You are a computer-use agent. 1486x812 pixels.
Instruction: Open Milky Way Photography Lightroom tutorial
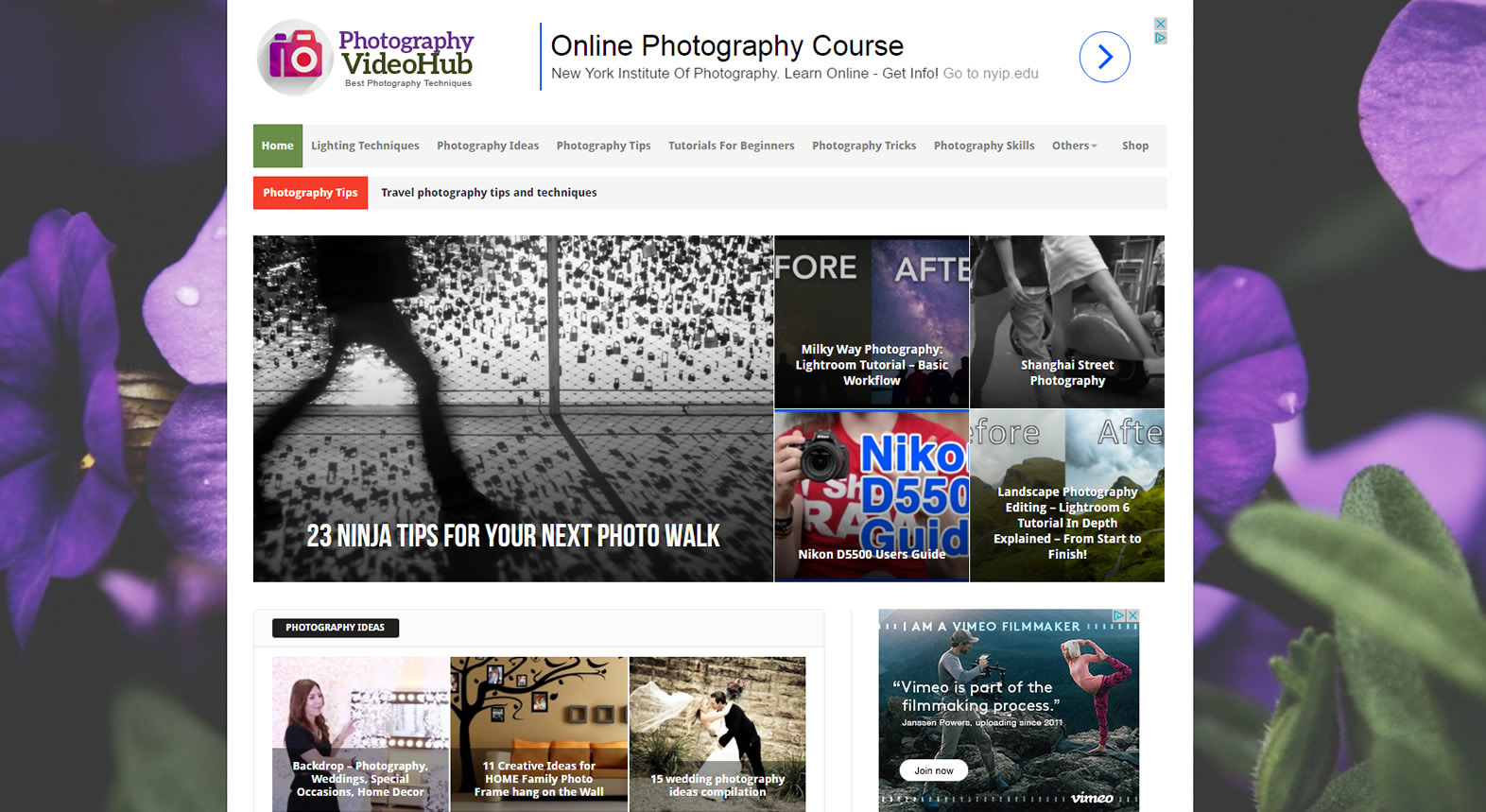pyautogui.click(x=872, y=321)
